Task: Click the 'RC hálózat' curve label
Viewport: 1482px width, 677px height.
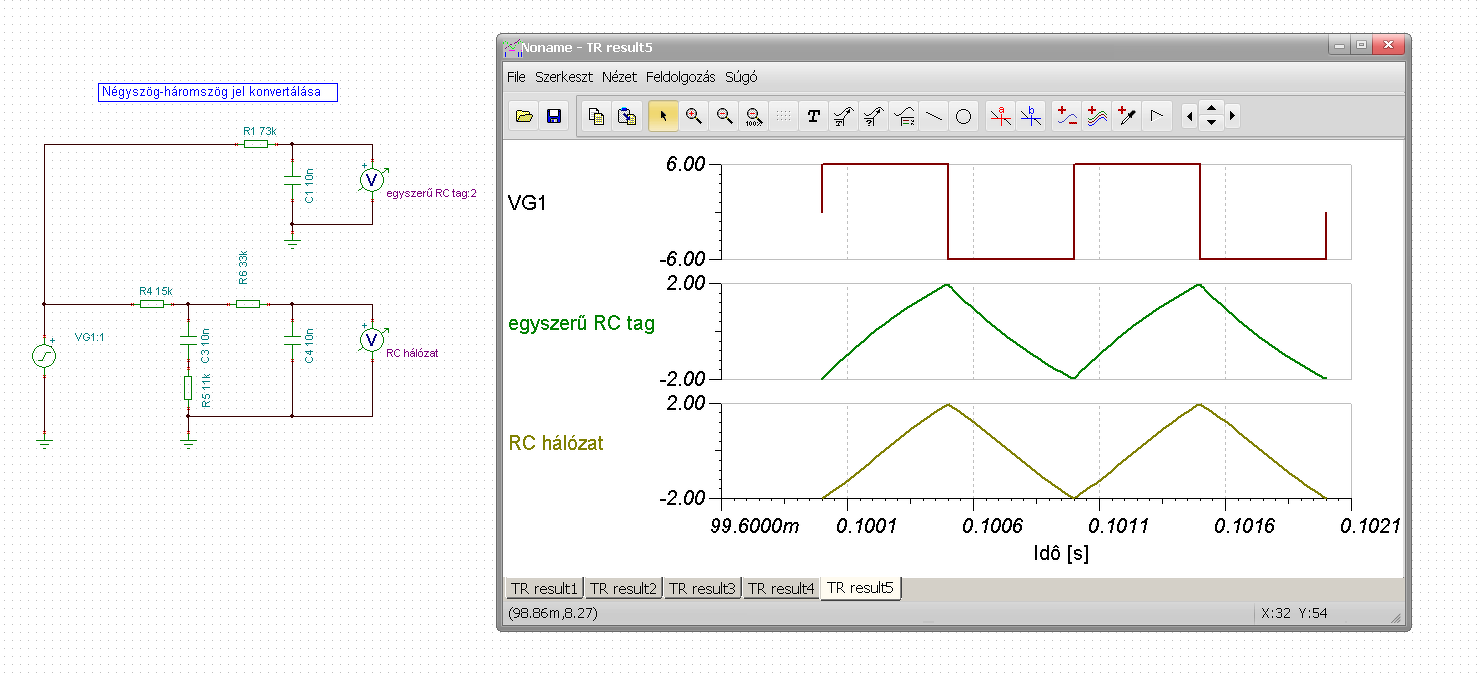Action: pos(556,442)
